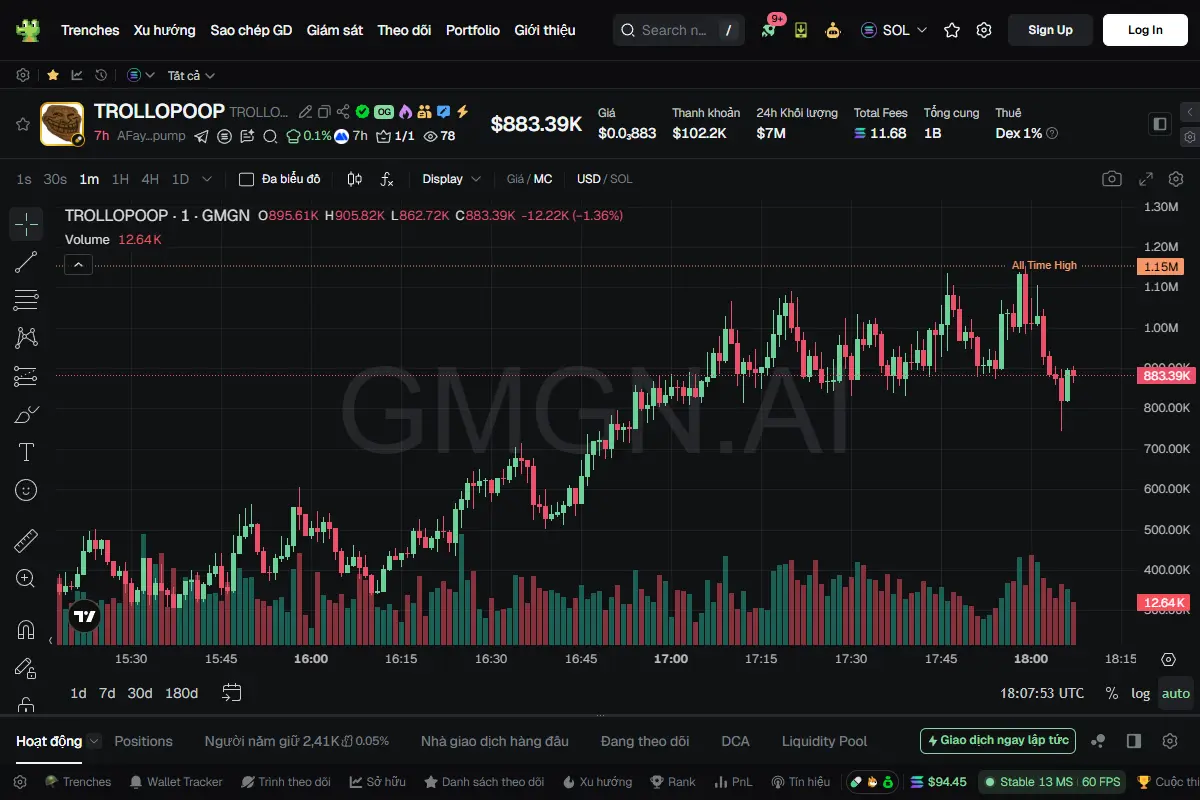The image size is (1200, 800).
Task: Open the favorites star in top navigation
Action: (x=952, y=30)
